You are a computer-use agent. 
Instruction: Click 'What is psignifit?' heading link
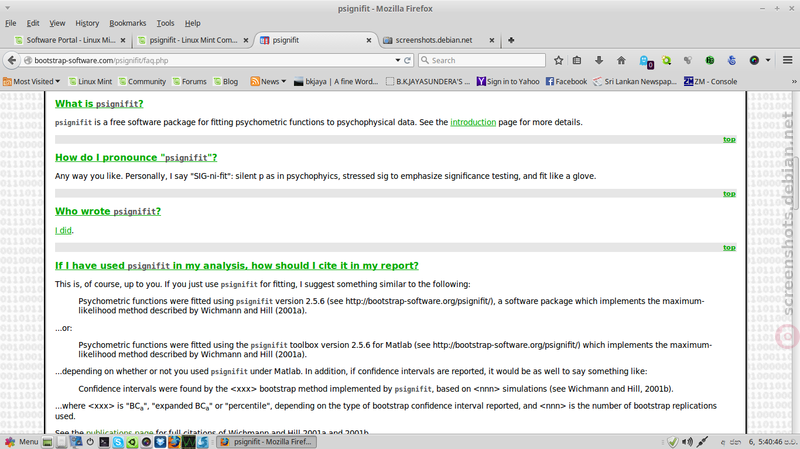pyautogui.click(x=99, y=104)
